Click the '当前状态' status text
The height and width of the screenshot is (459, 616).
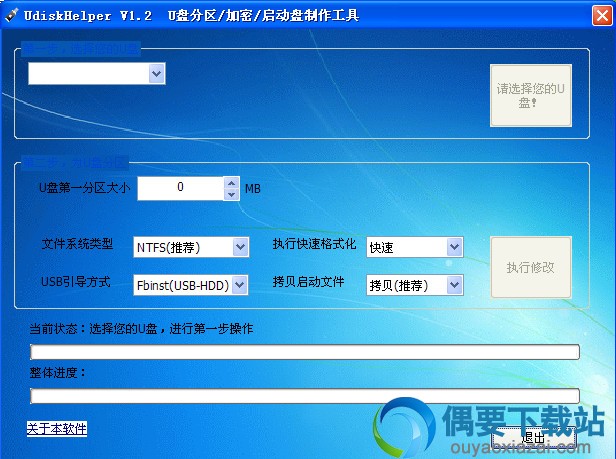pyautogui.click(x=141, y=329)
